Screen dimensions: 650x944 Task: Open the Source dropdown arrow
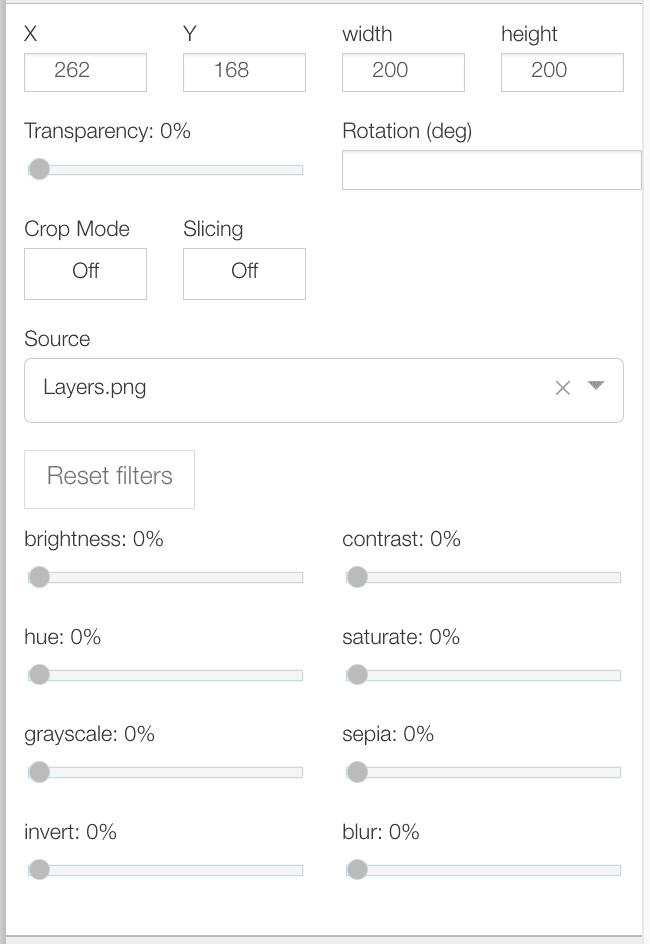click(x=596, y=387)
